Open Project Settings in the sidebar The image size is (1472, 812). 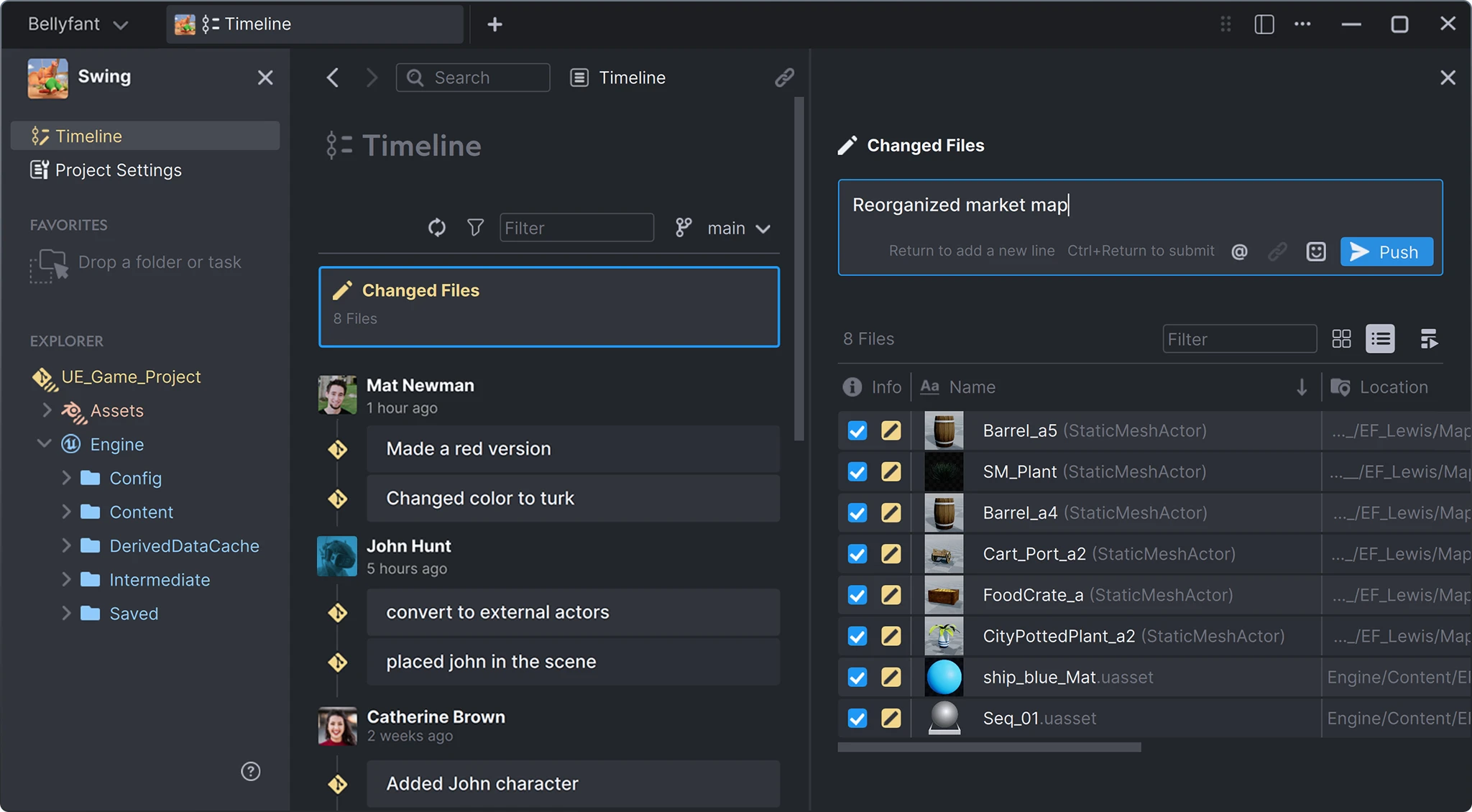coord(119,170)
